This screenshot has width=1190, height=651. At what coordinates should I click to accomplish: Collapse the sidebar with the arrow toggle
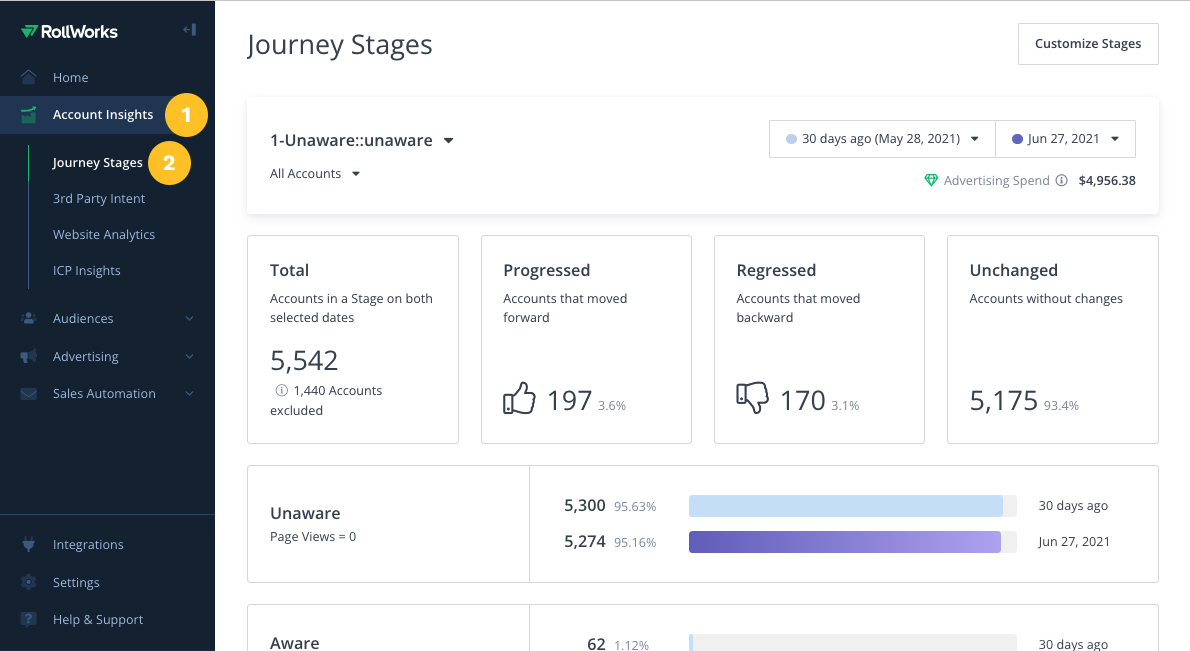[189, 29]
